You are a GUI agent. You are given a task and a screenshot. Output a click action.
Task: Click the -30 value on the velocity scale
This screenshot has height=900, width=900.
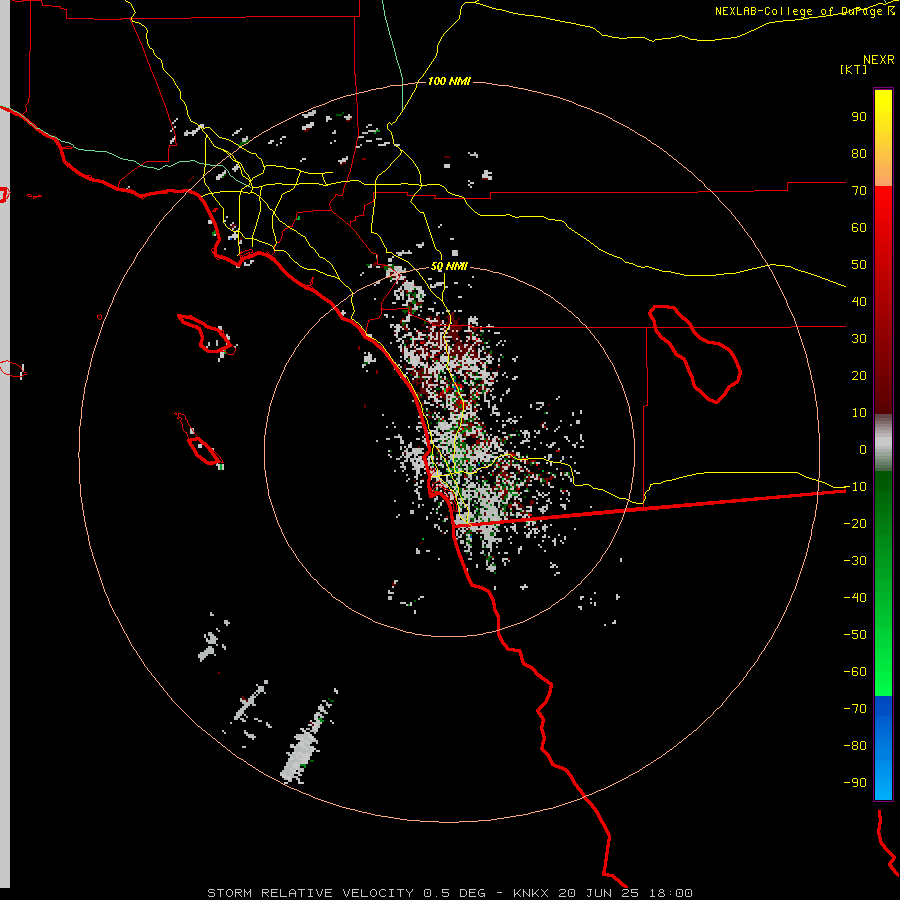tap(855, 561)
